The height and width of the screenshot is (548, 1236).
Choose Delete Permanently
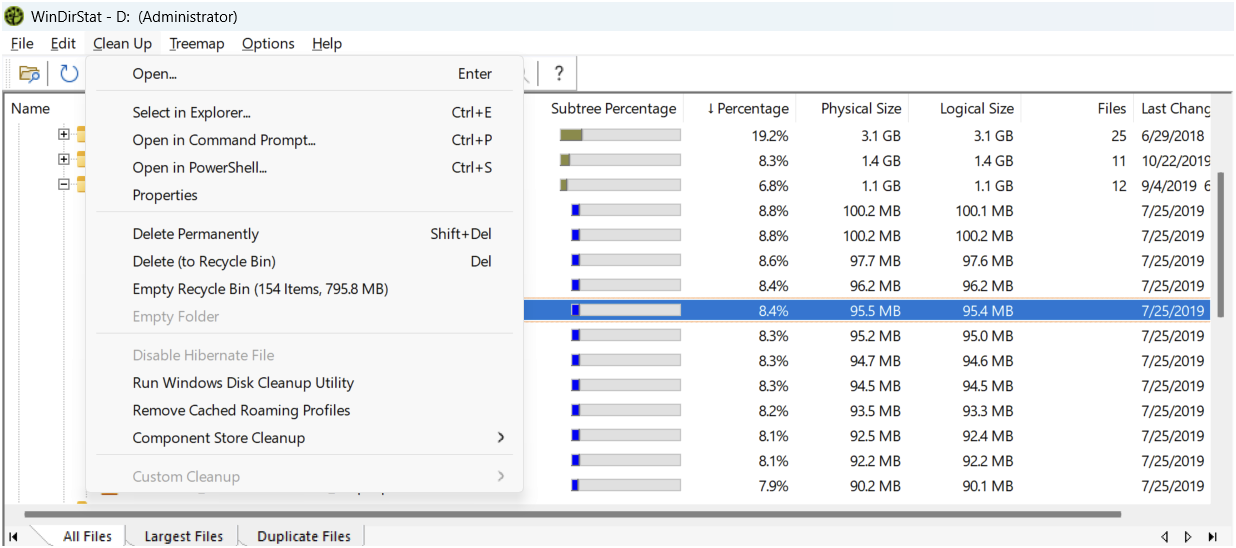(x=304, y=234)
